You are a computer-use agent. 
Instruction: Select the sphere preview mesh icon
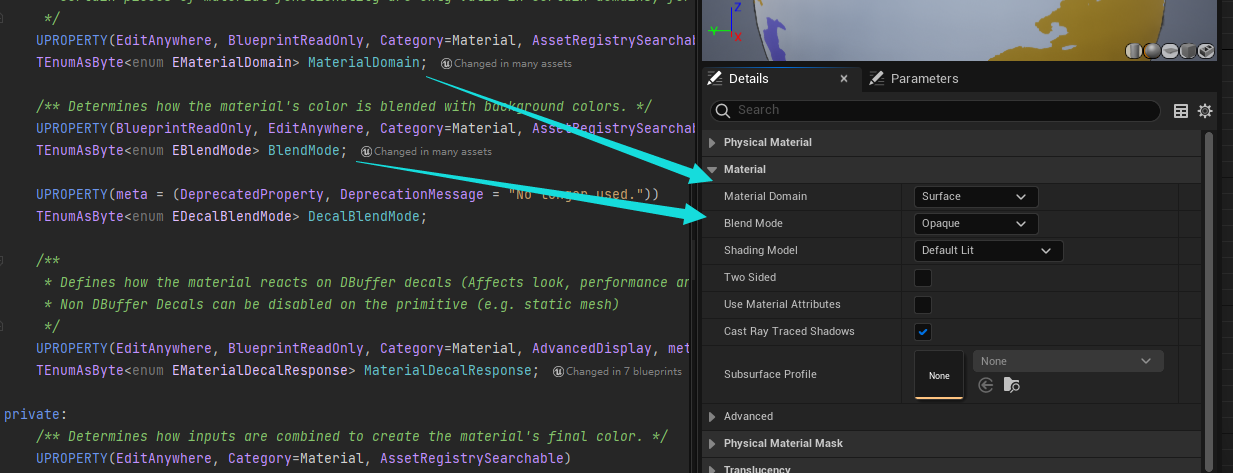[1152, 51]
